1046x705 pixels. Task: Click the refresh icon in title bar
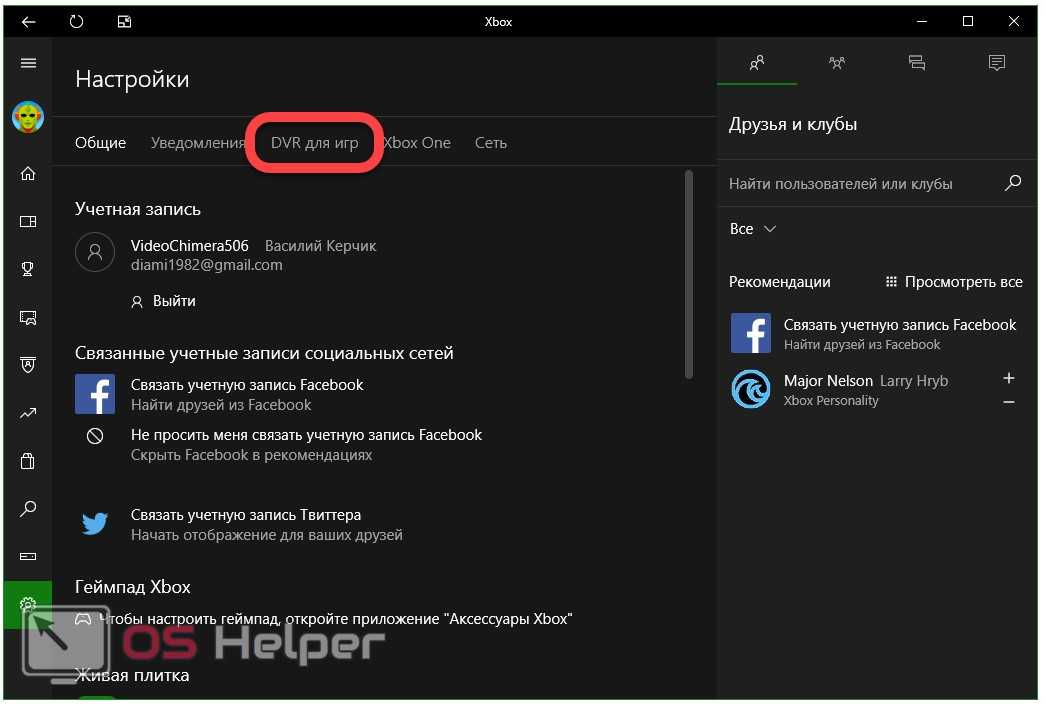[x=77, y=21]
